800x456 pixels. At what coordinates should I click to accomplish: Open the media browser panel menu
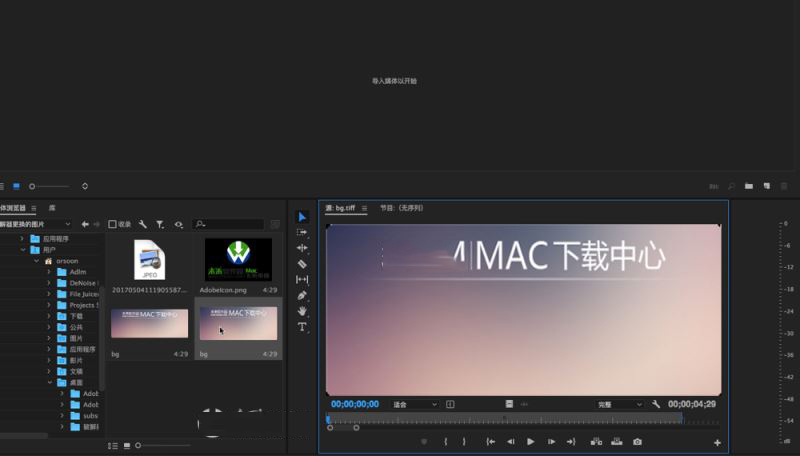click(34, 208)
